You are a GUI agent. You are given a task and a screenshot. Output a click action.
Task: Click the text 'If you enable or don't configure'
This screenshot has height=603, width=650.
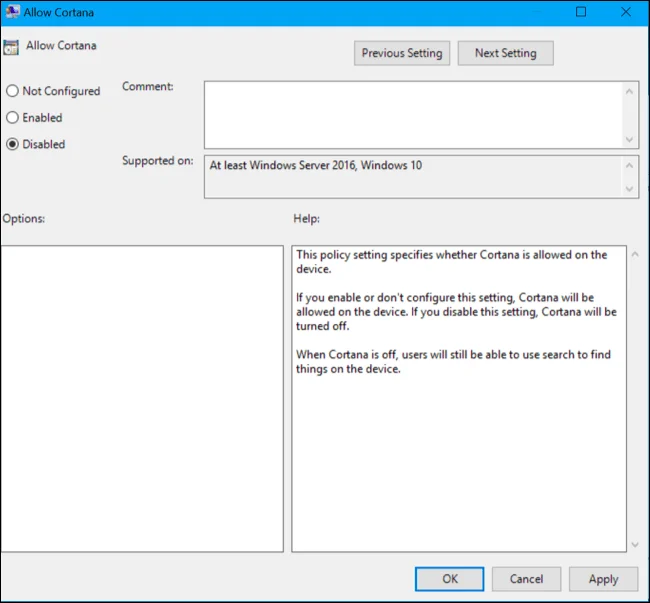[375, 297]
